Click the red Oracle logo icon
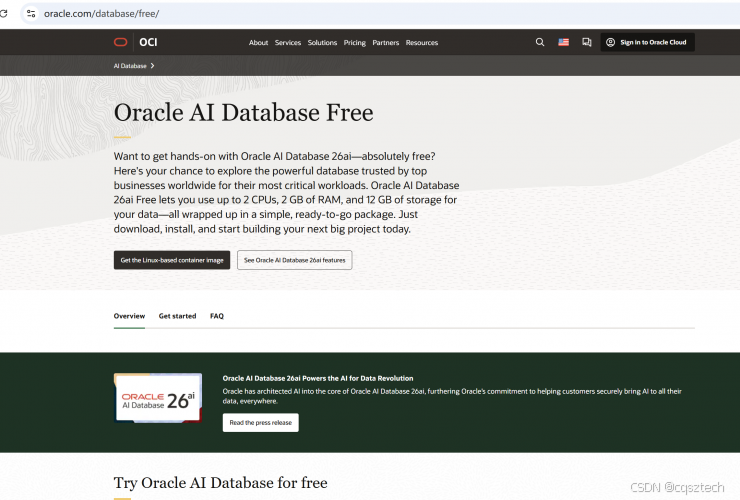This screenshot has width=740, height=500. [121, 42]
